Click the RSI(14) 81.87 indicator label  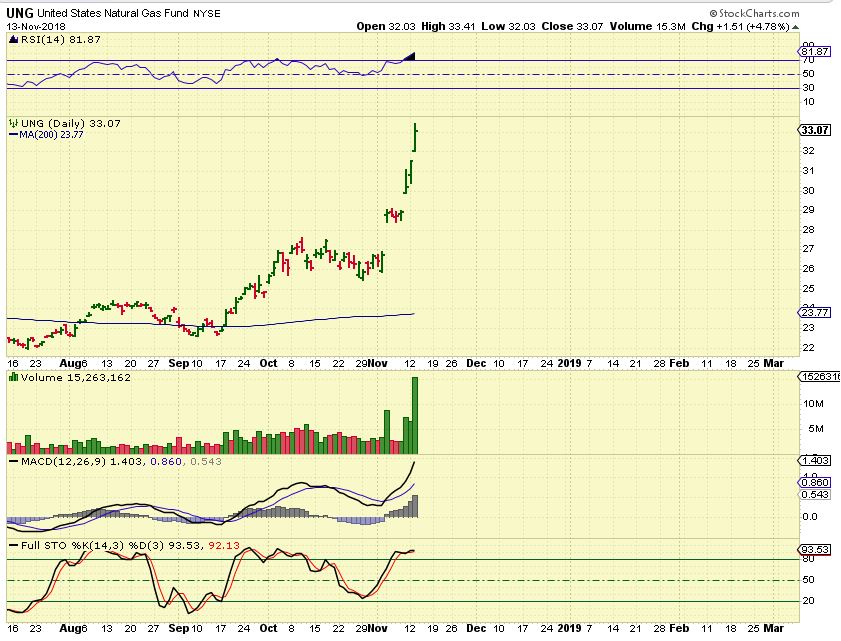point(60,40)
